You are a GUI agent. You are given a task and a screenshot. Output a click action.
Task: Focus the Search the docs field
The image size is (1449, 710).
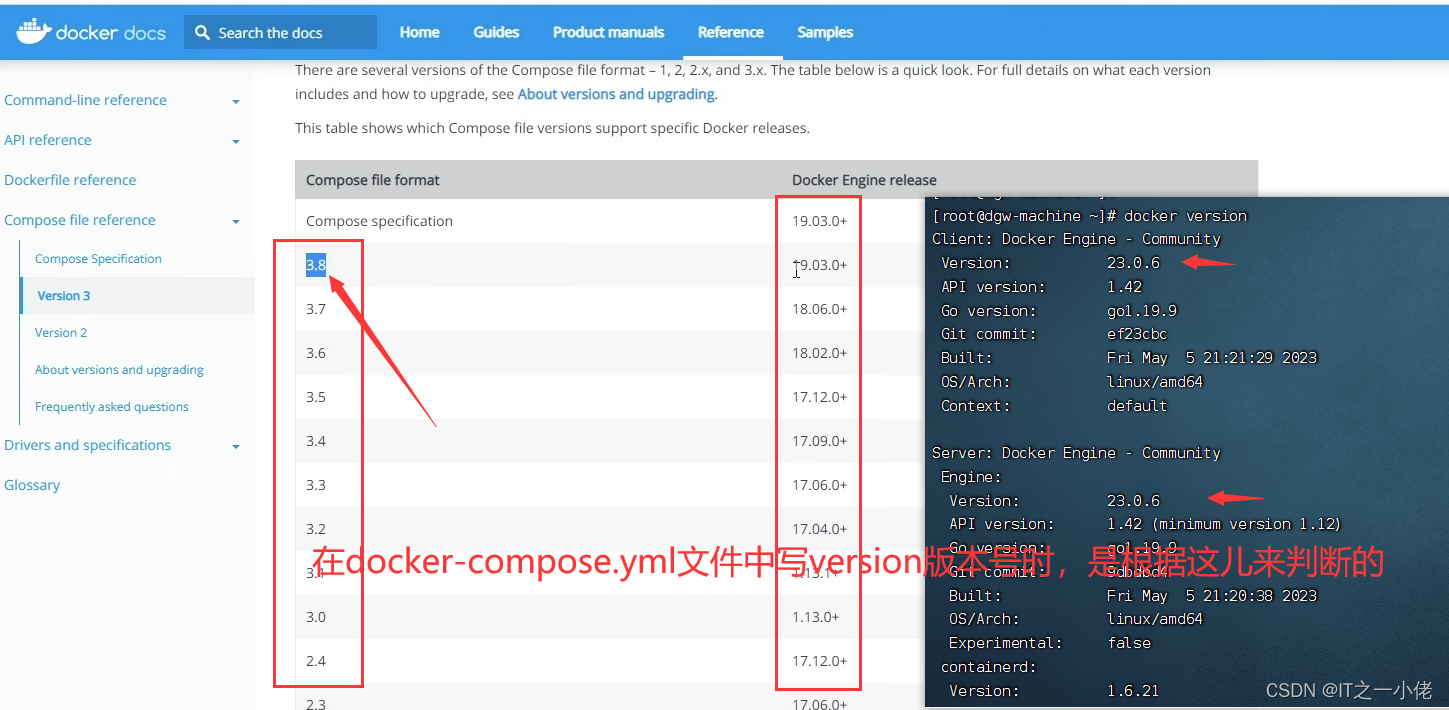[280, 32]
